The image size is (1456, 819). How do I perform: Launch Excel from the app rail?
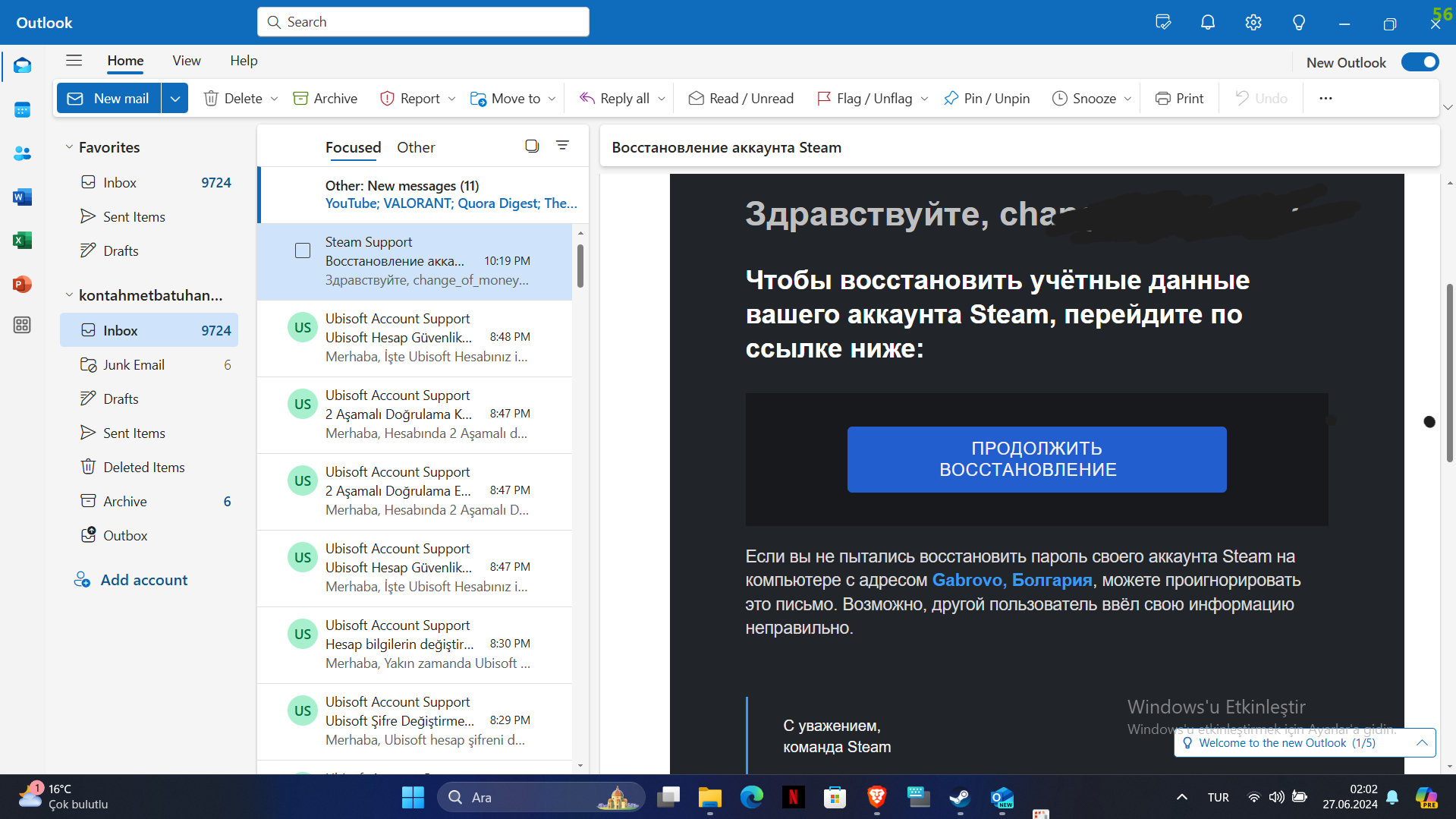pyautogui.click(x=22, y=241)
